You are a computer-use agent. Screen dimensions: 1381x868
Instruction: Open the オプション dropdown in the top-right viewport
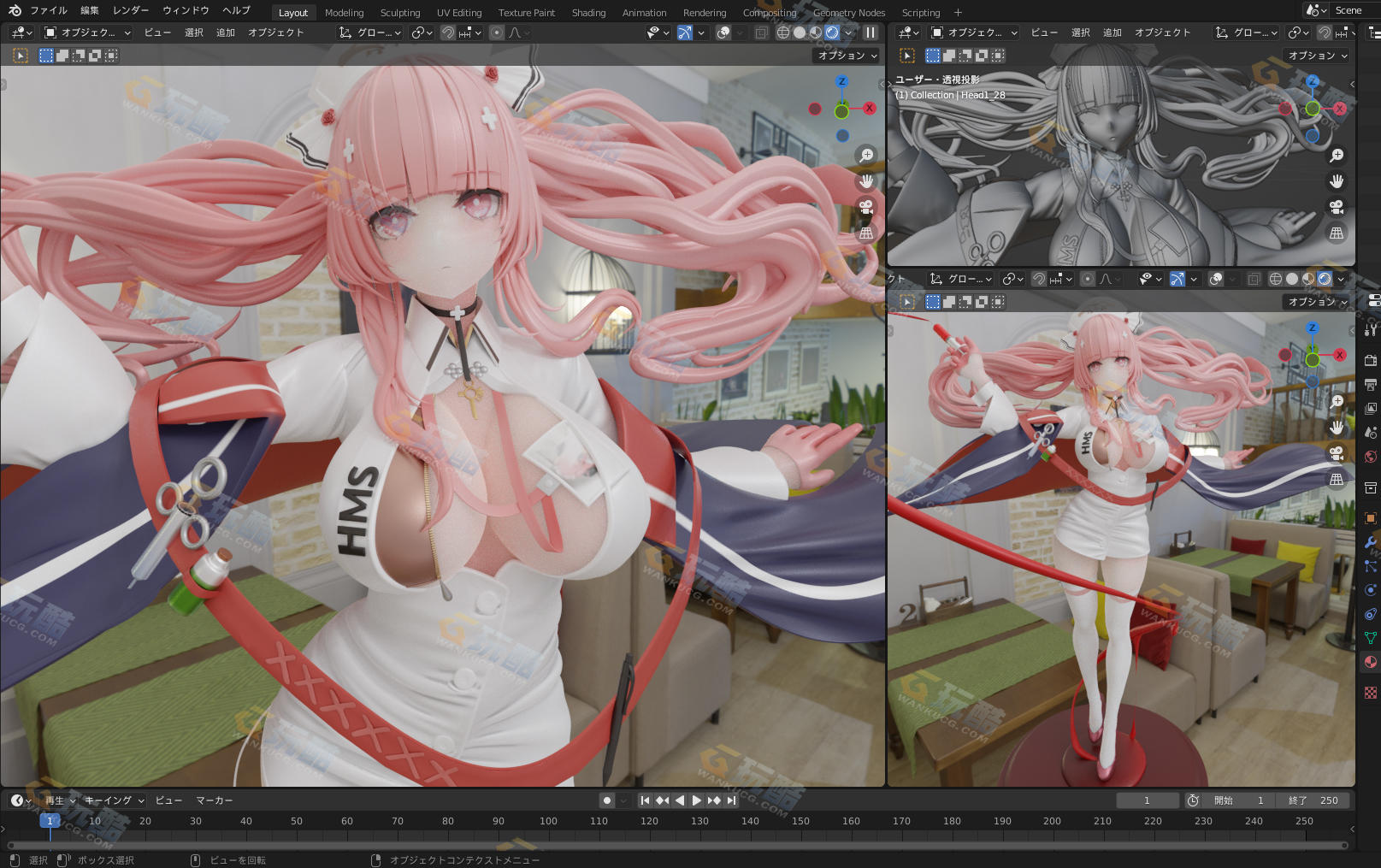[1317, 56]
